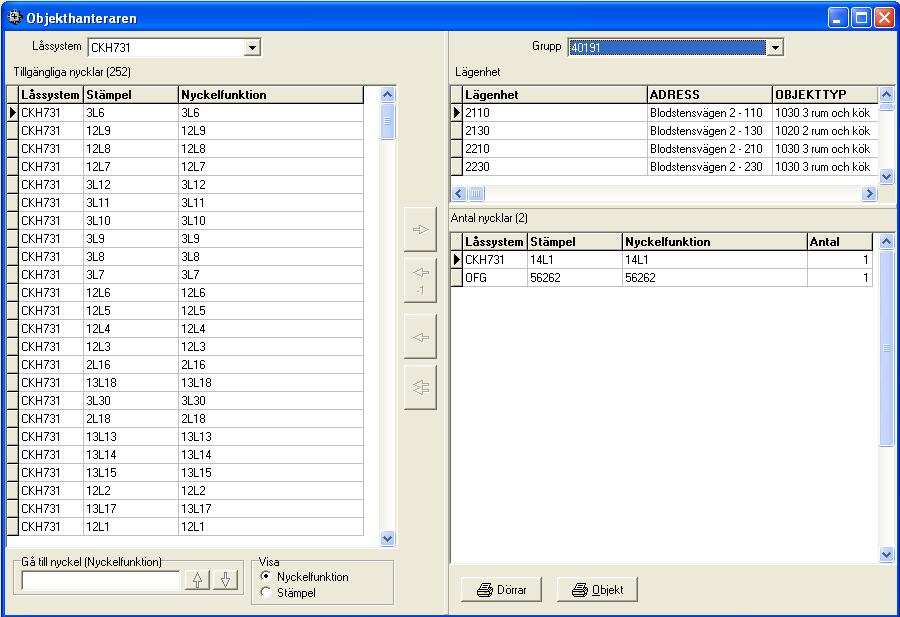Screen dimensions: 900x617
Task: Click the Stämpel header in Antal nycklar table
Action: pos(575,242)
